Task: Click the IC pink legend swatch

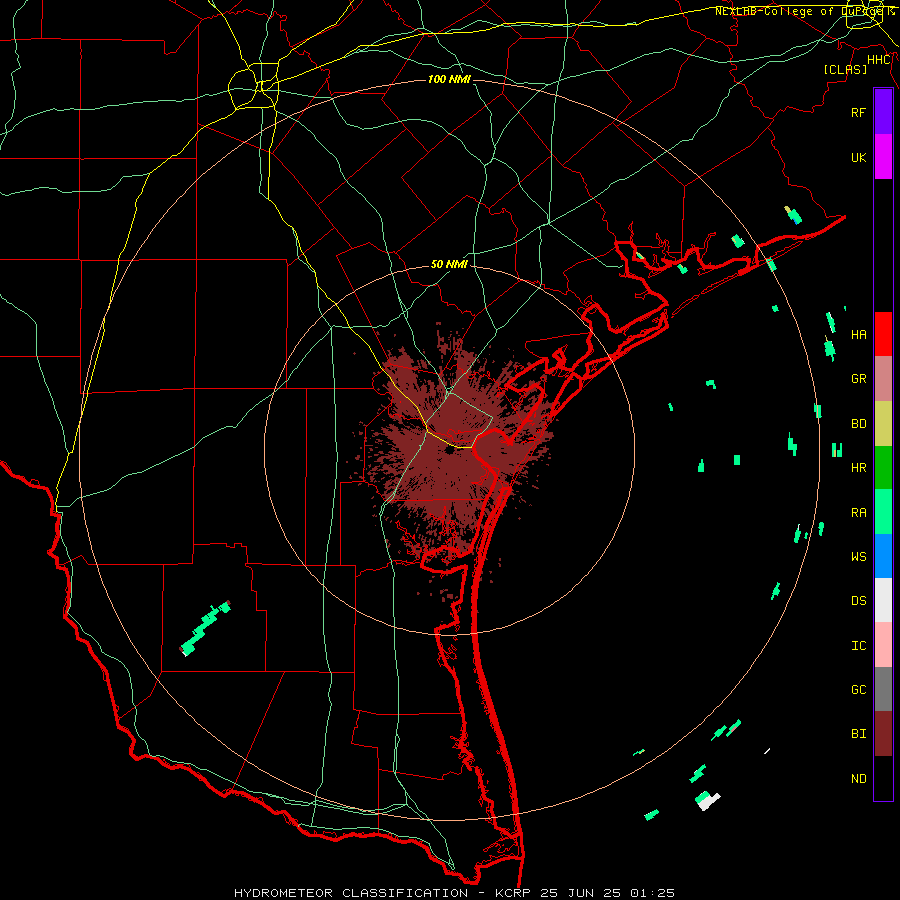Action: [x=883, y=645]
